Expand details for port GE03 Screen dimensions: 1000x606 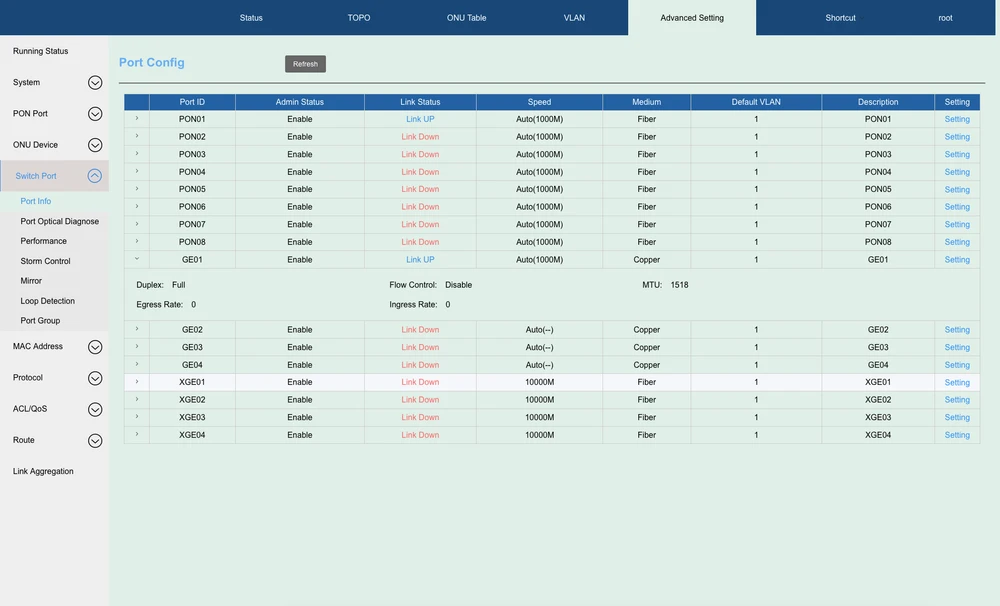(x=137, y=347)
